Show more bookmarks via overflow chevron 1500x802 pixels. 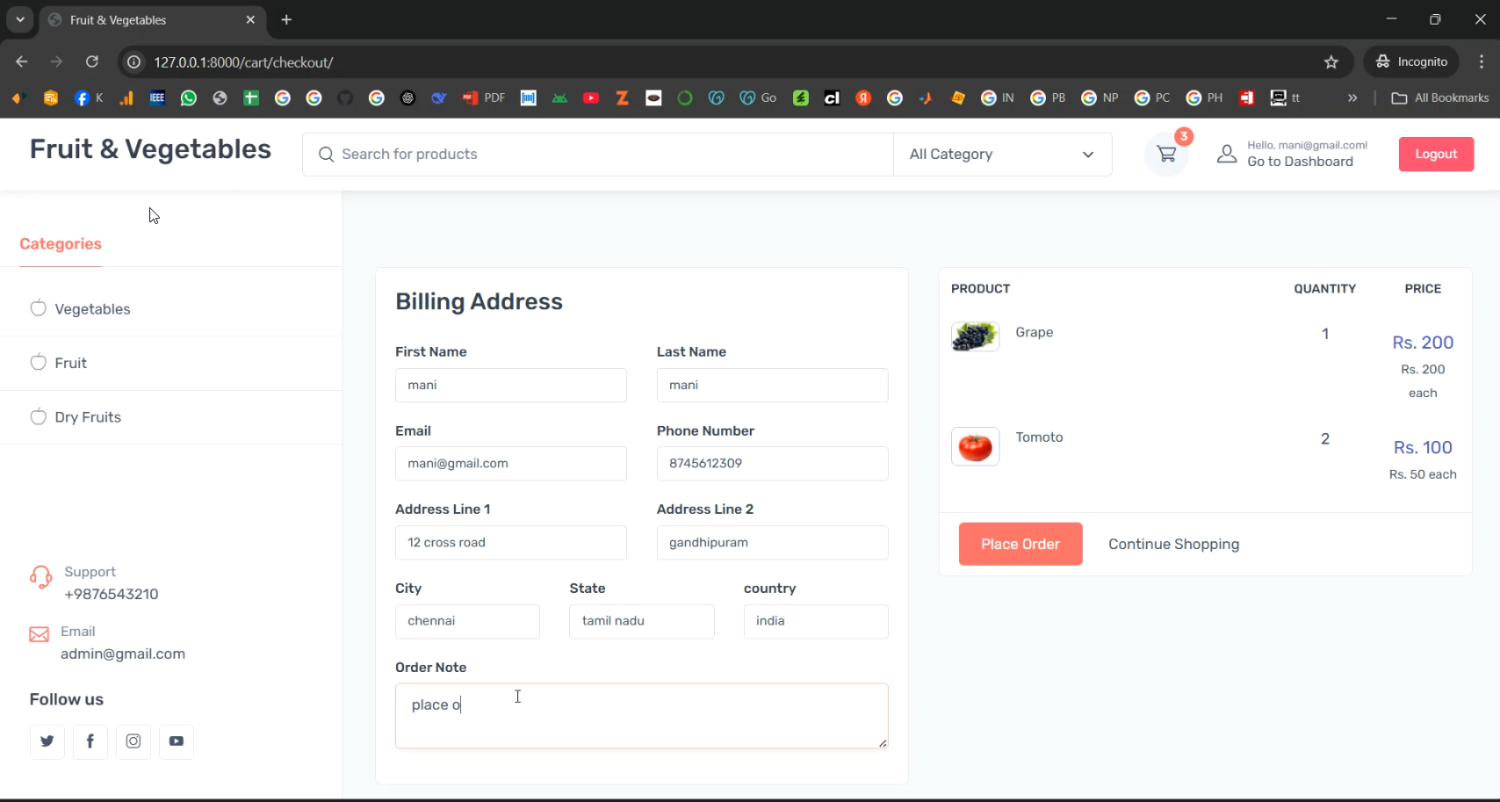click(1352, 98)
